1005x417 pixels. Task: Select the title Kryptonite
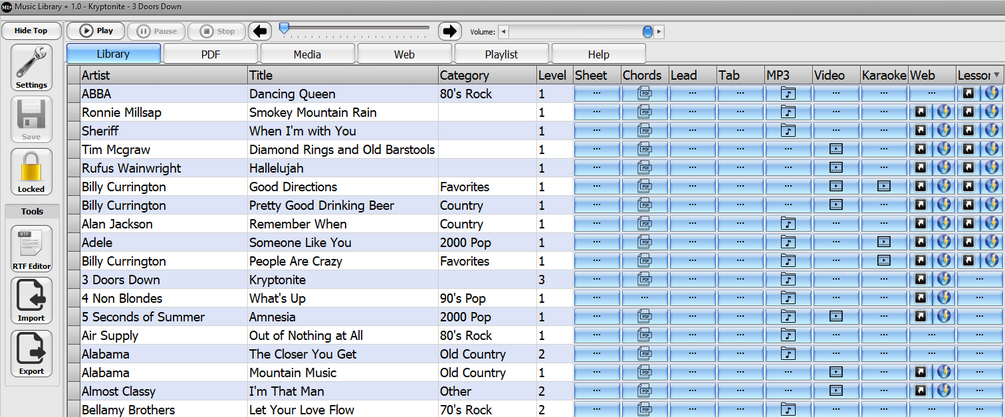343,280
